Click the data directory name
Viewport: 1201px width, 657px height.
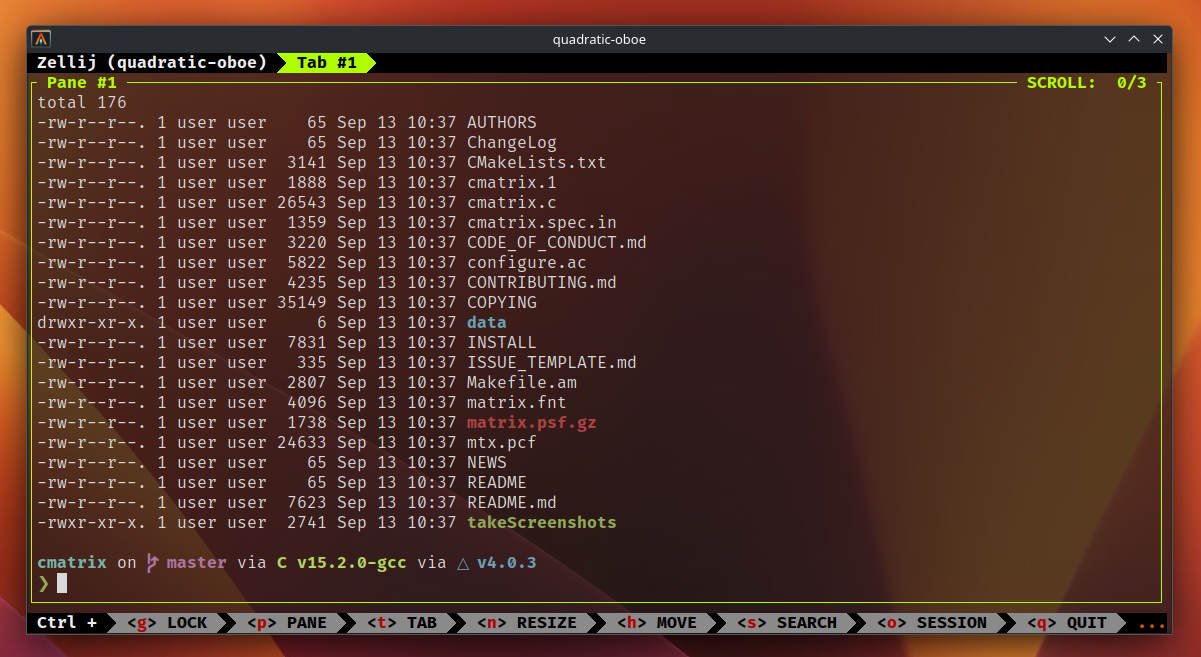coord(487,323)
